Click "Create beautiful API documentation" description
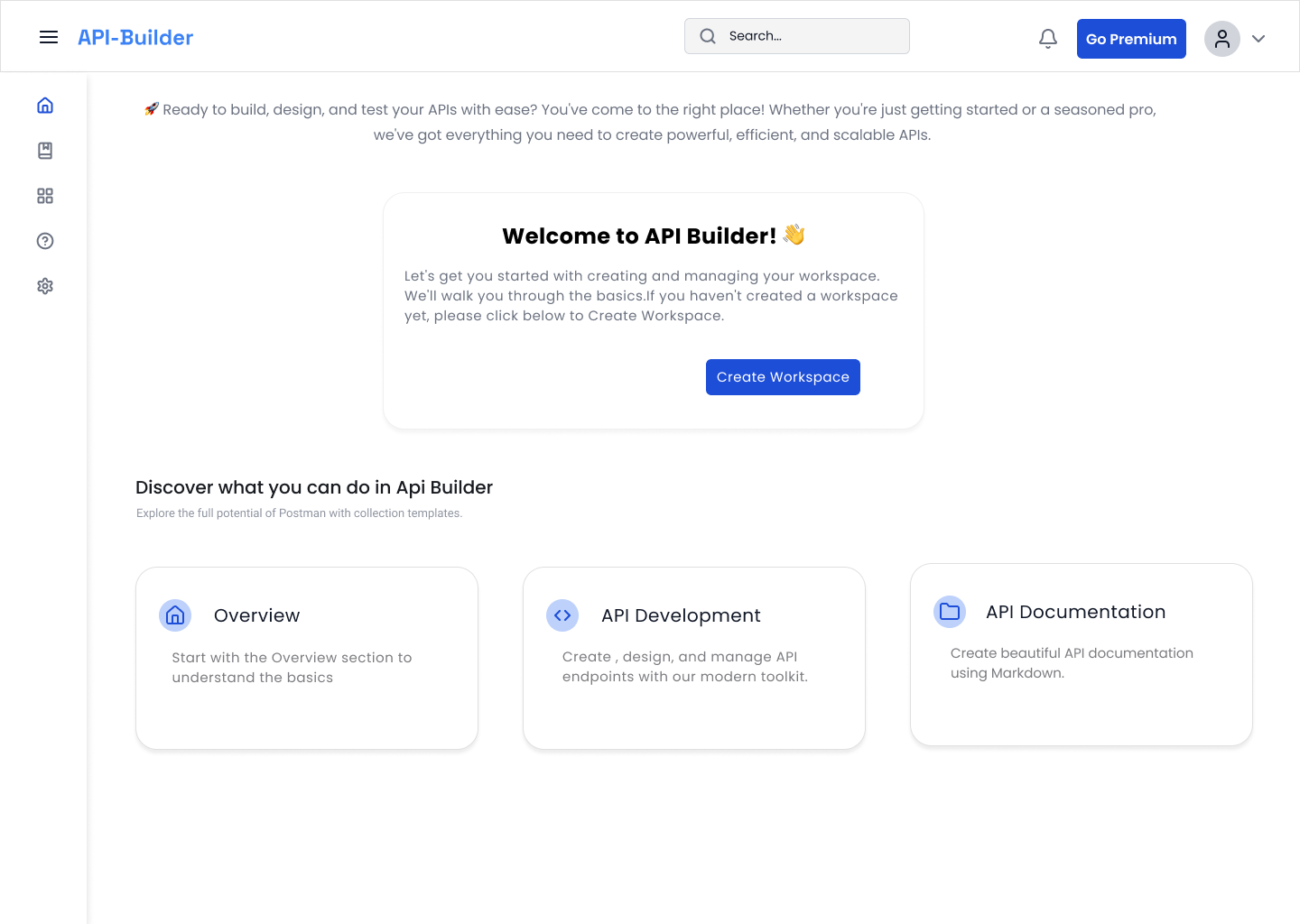Screen dimensions: 1300x924 1072,663
